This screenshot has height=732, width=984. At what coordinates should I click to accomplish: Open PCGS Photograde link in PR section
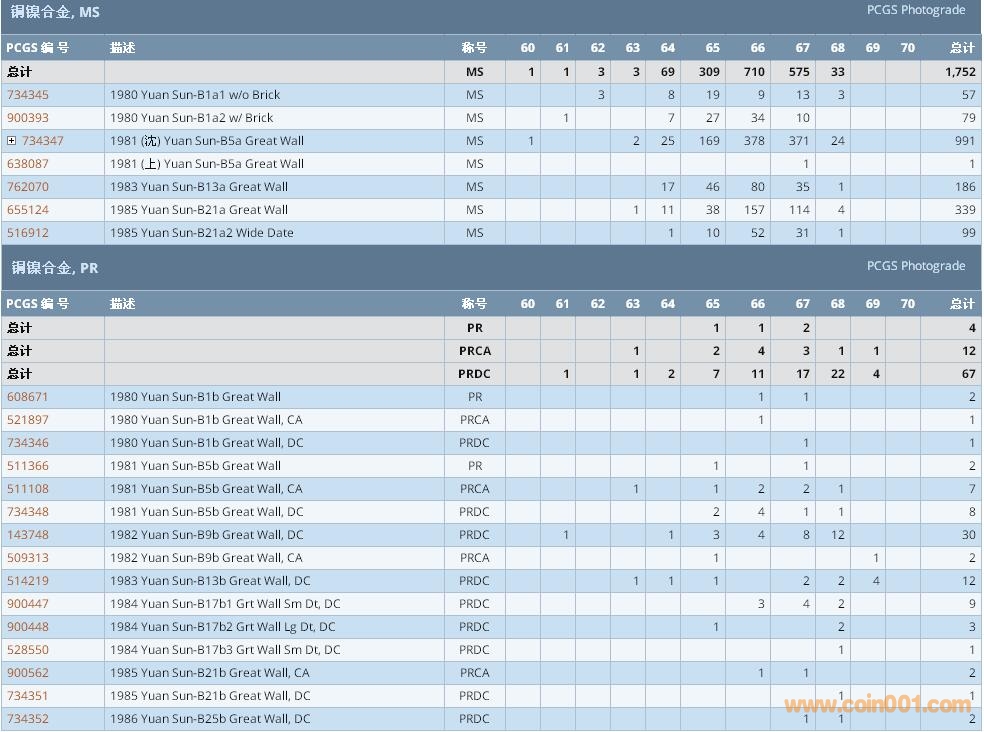(x=915, y=266)
